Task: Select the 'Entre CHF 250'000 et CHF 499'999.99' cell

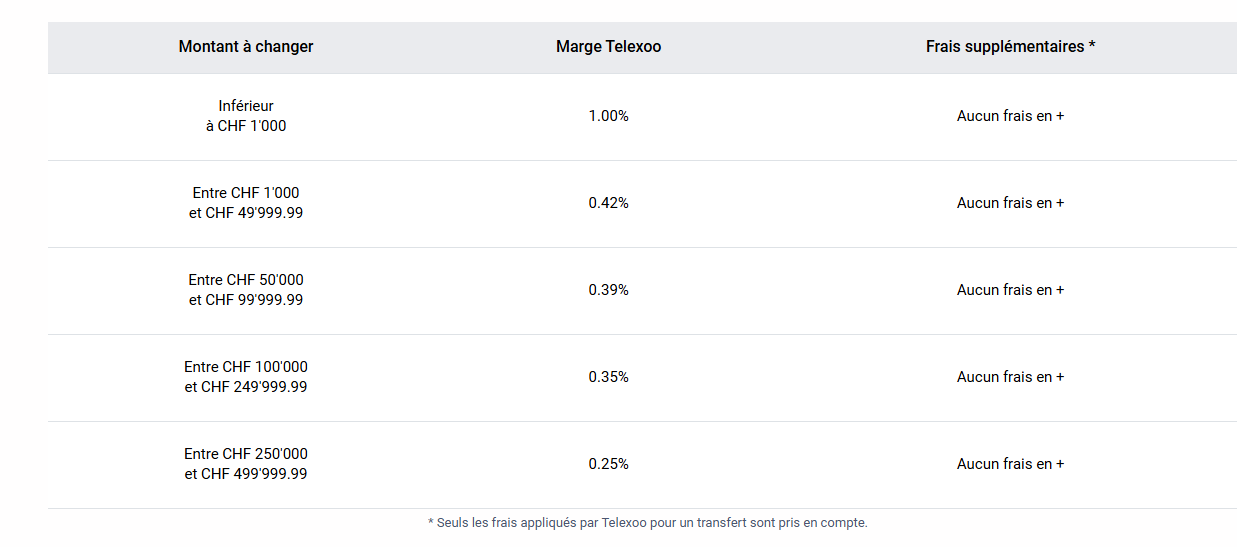Action: tap(246, 464)
